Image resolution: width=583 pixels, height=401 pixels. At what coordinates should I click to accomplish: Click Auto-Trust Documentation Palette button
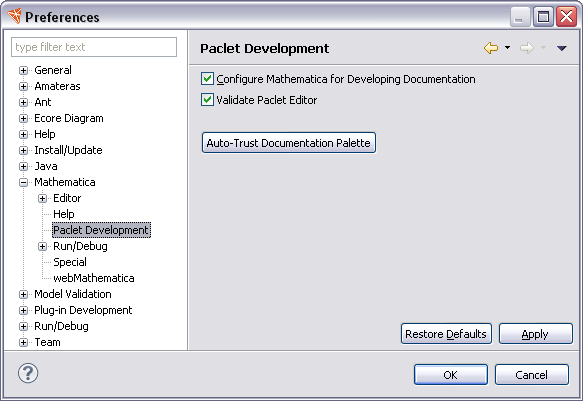click(289, 143)
